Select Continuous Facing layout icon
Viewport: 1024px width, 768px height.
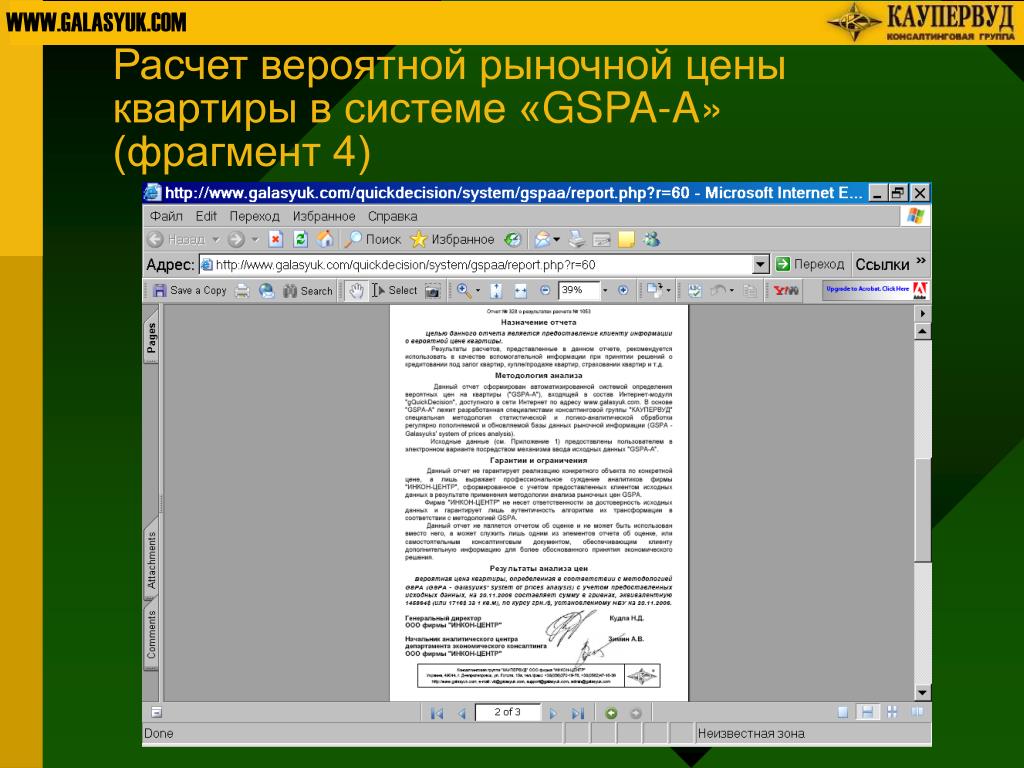tap(892, 712)
